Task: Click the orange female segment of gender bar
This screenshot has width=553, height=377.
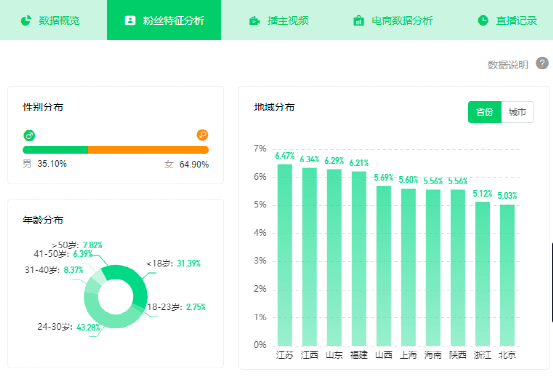Action: point(148,150)
